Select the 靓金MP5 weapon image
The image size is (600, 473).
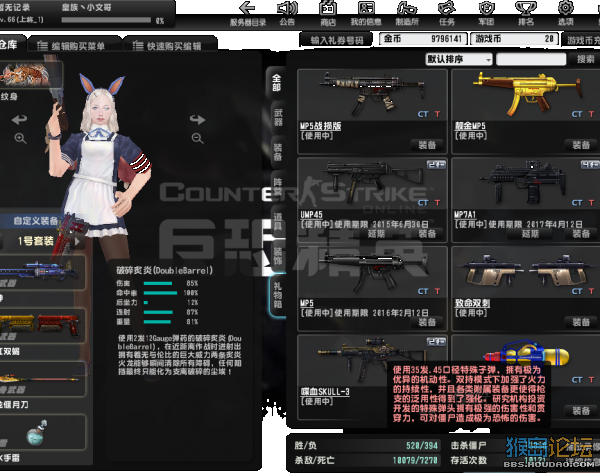pos(528,93)
